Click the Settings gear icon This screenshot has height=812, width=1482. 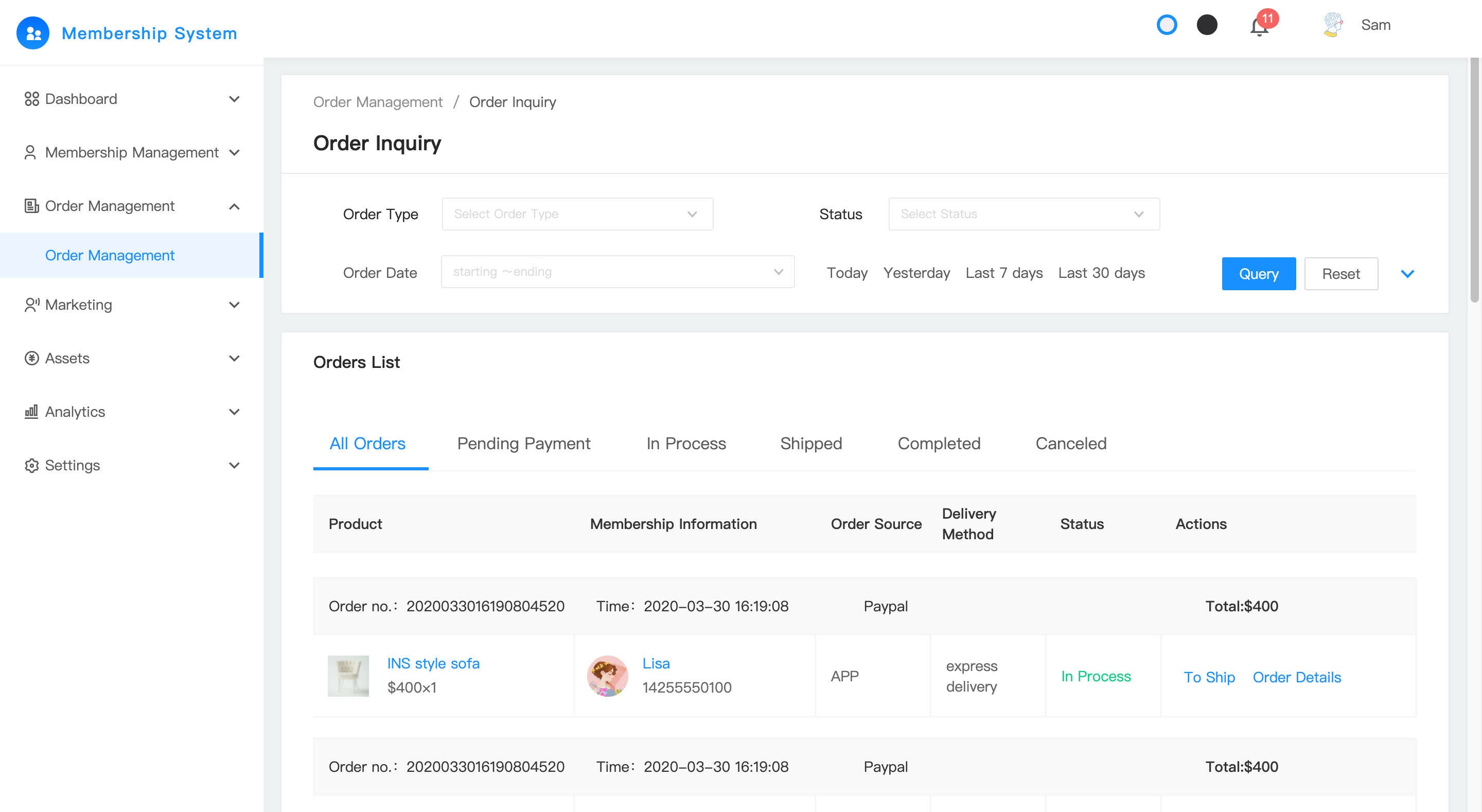31,465
